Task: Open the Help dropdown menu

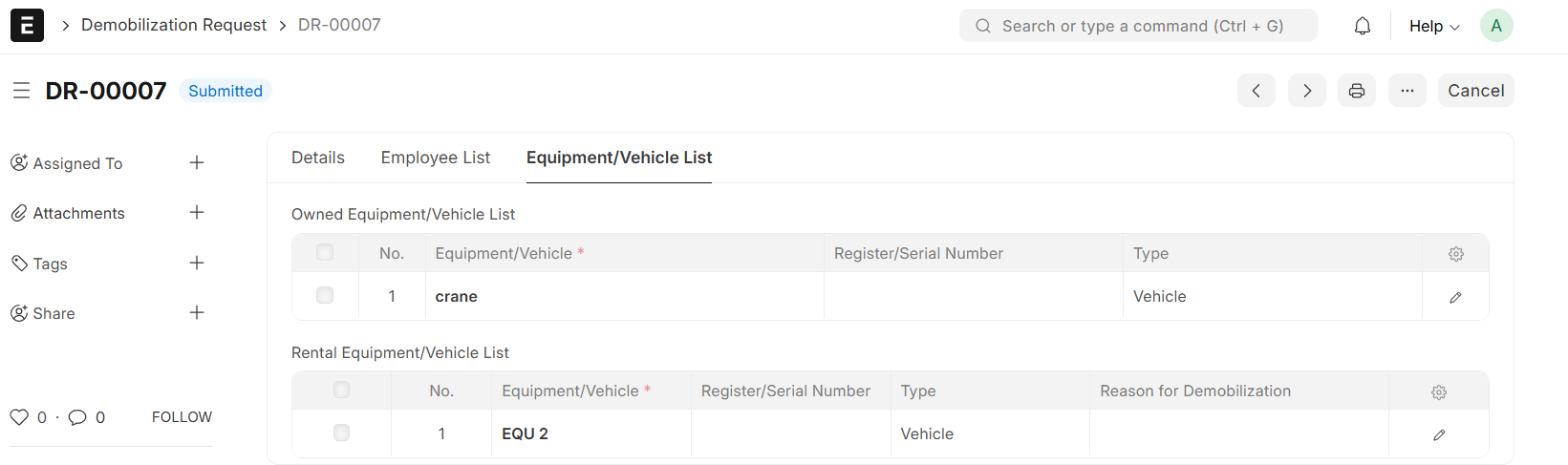Action: [1433, 26]
